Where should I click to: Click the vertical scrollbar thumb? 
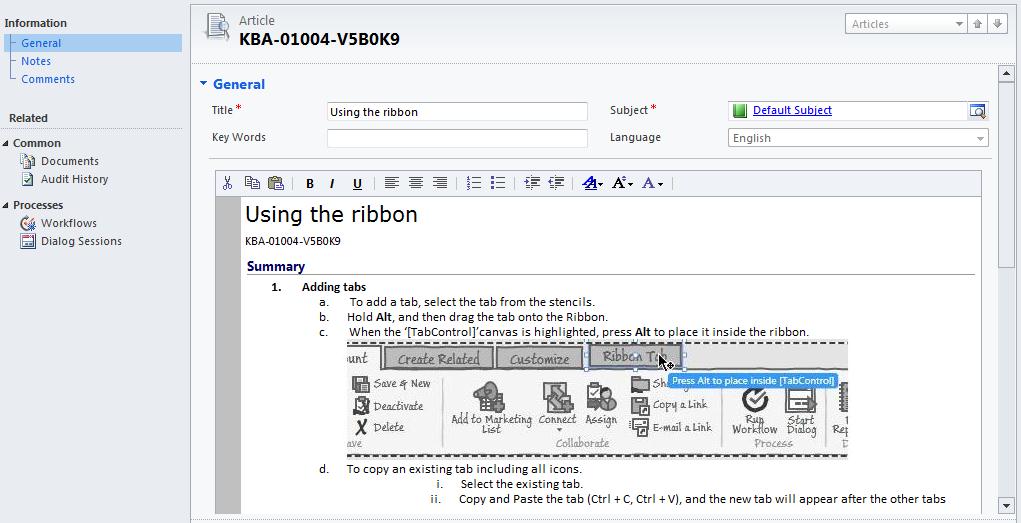(1006, 175)
